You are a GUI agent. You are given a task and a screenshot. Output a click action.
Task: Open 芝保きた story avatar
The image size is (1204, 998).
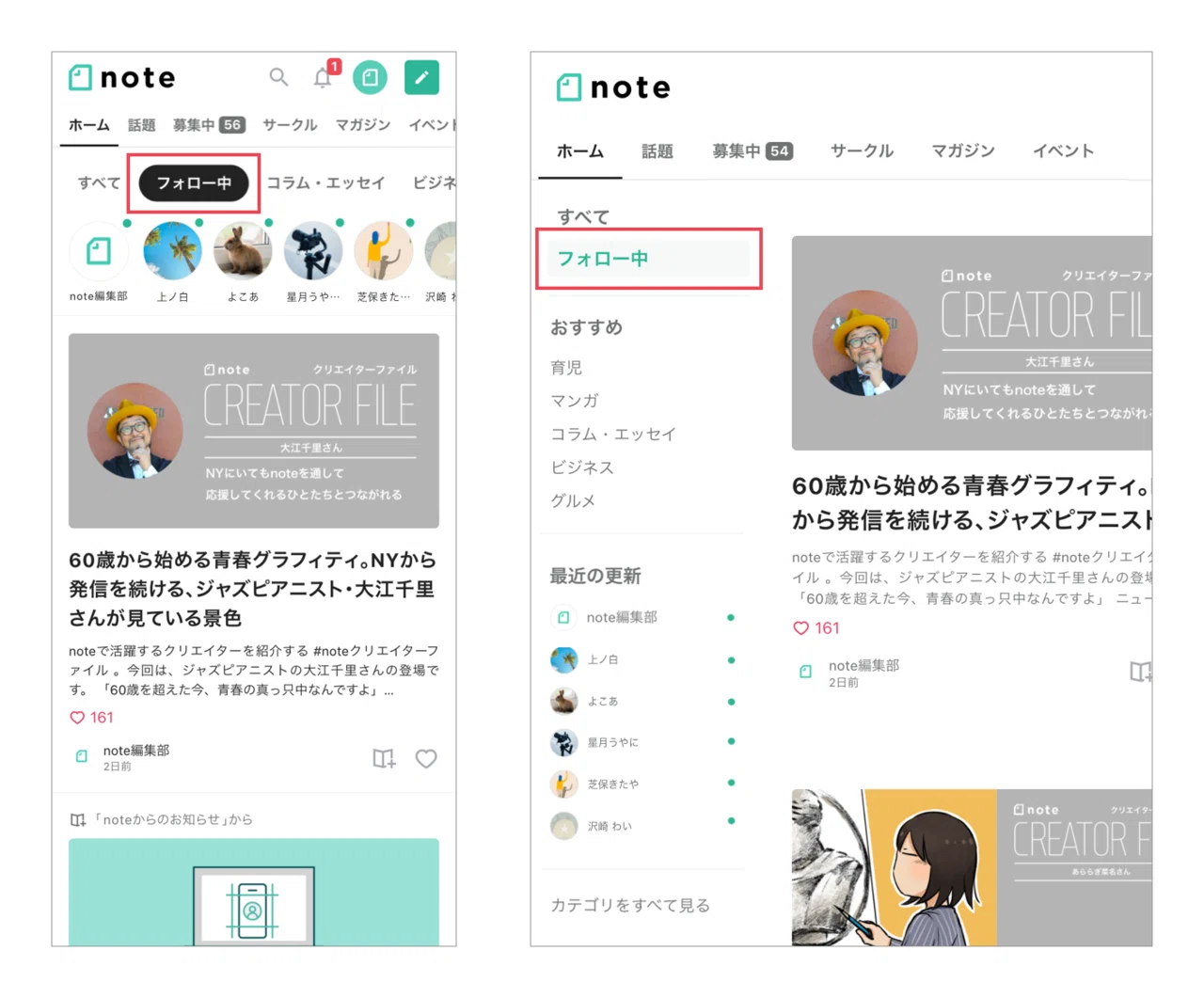click(x=384, y=251)
